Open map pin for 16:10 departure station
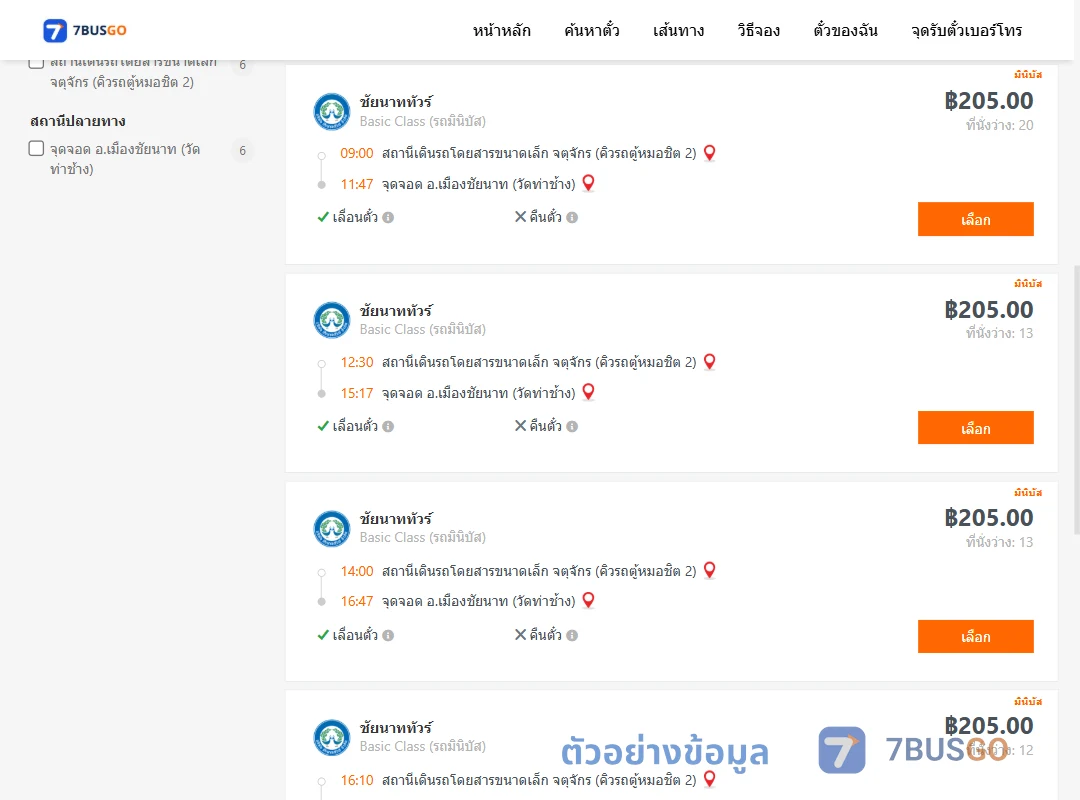Viewport: 1080px width, 800px height. 709,779
